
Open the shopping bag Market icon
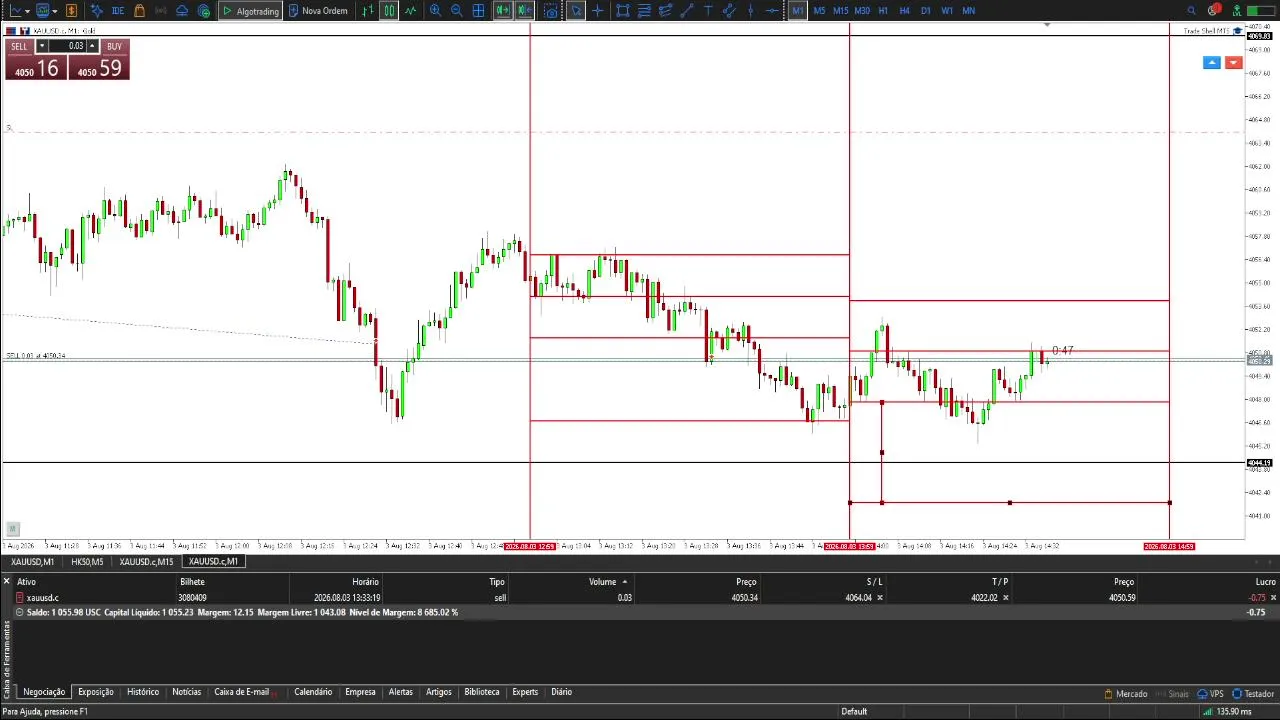(139, 10)
